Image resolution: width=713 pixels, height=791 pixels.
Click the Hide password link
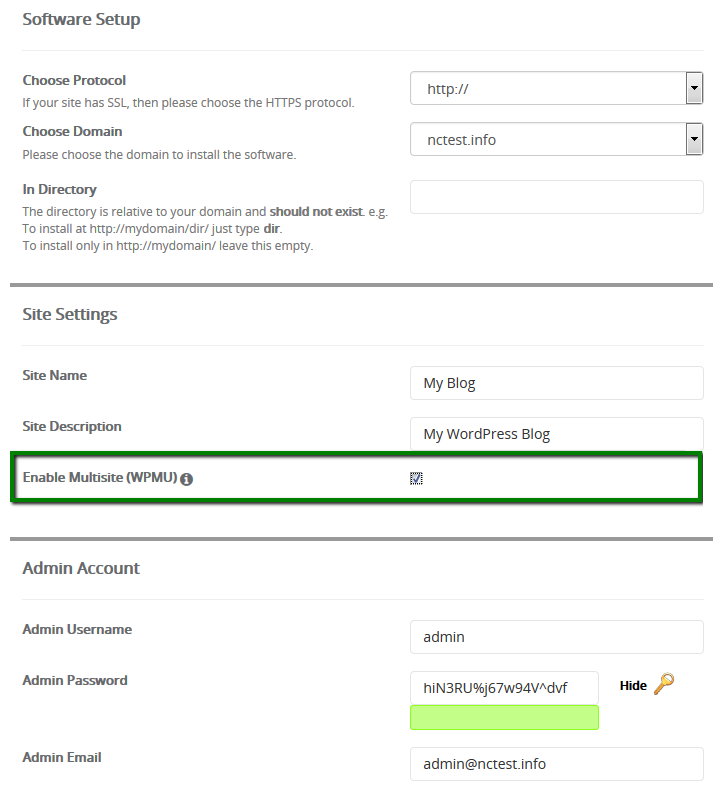click(633, 686)
